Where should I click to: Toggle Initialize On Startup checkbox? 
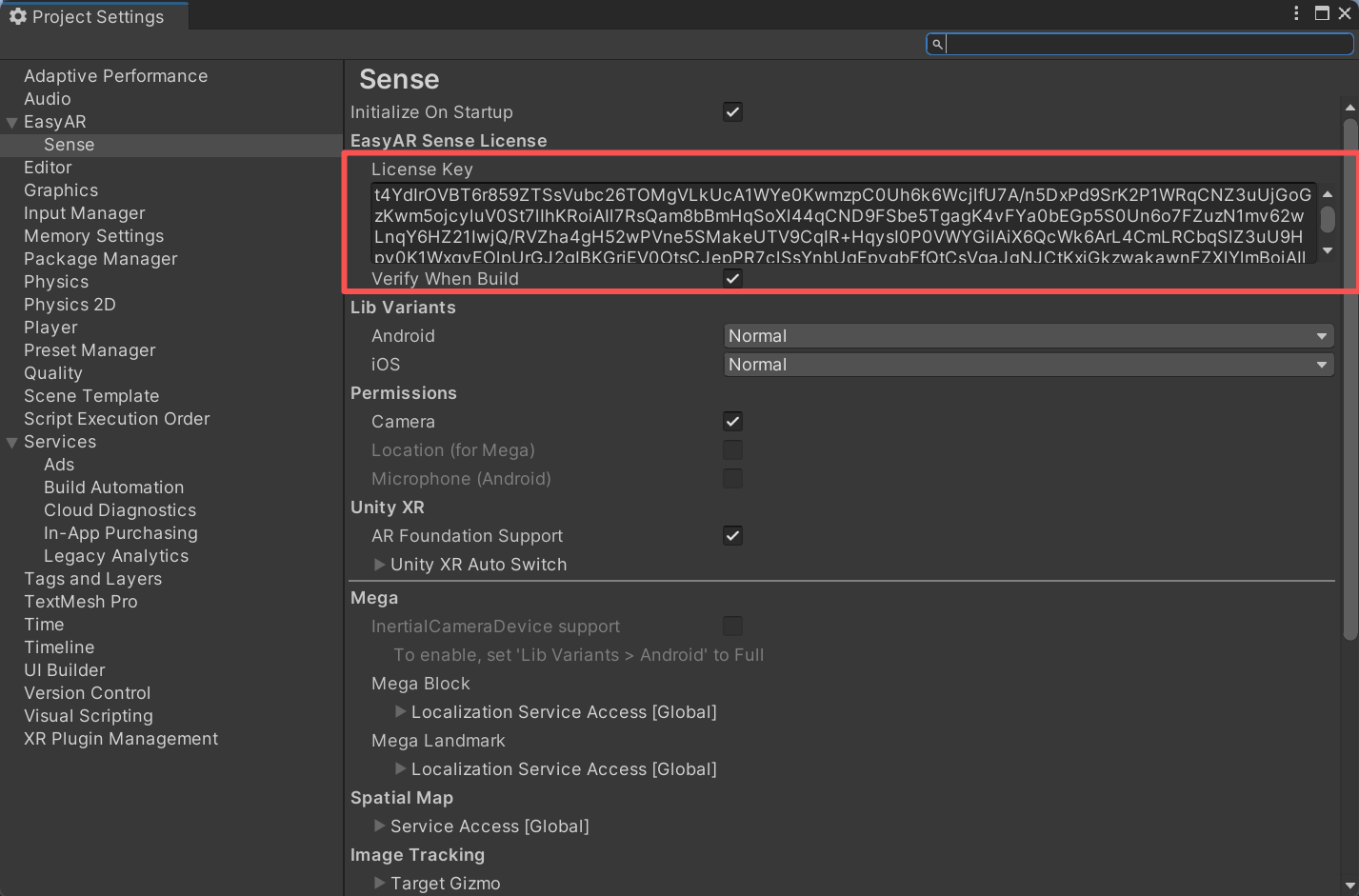(x=732, y=112)
